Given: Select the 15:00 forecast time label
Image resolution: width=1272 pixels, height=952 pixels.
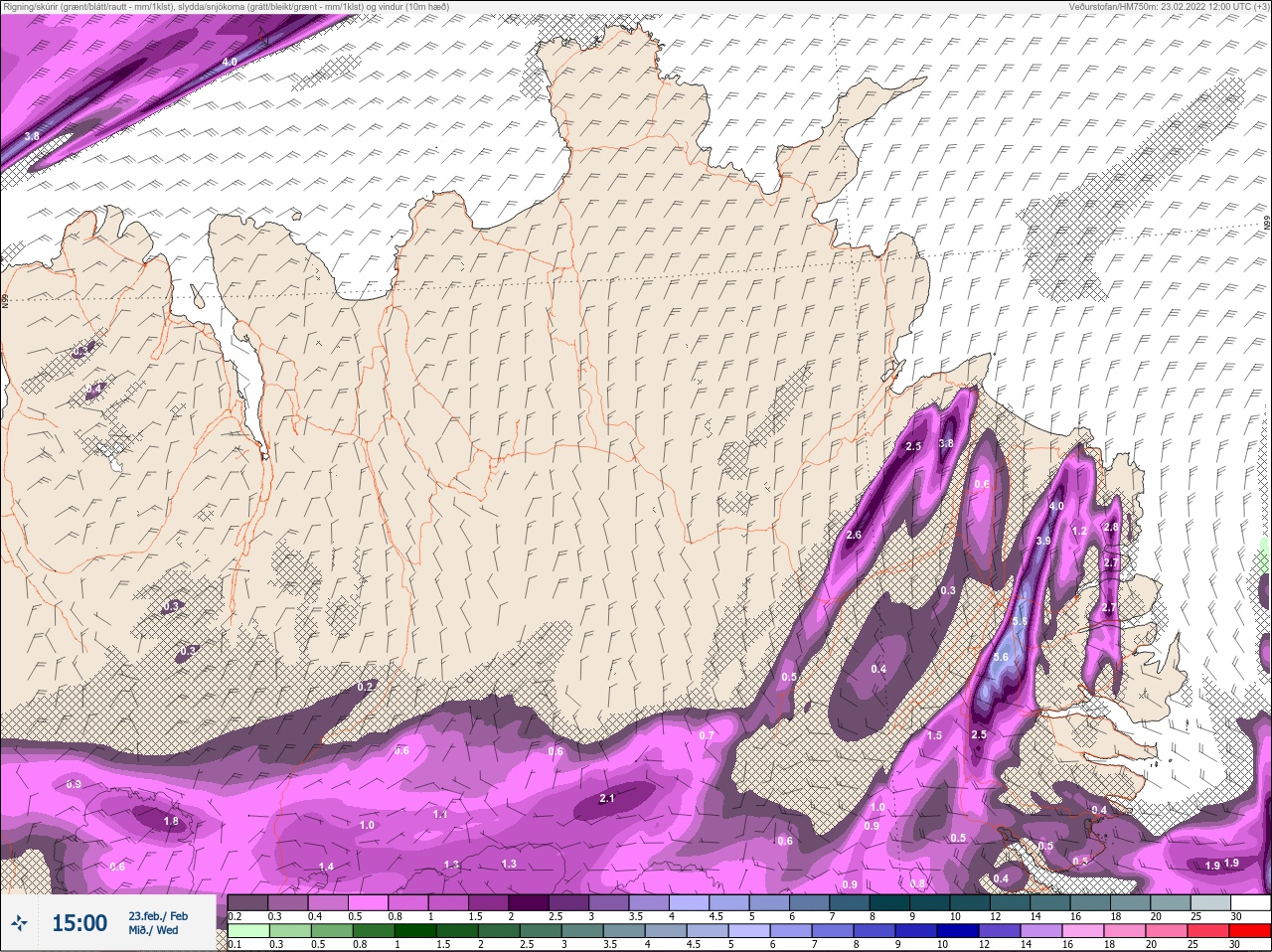Looking at the screenshot, I should pyautogui.click(x=79, y=923).
